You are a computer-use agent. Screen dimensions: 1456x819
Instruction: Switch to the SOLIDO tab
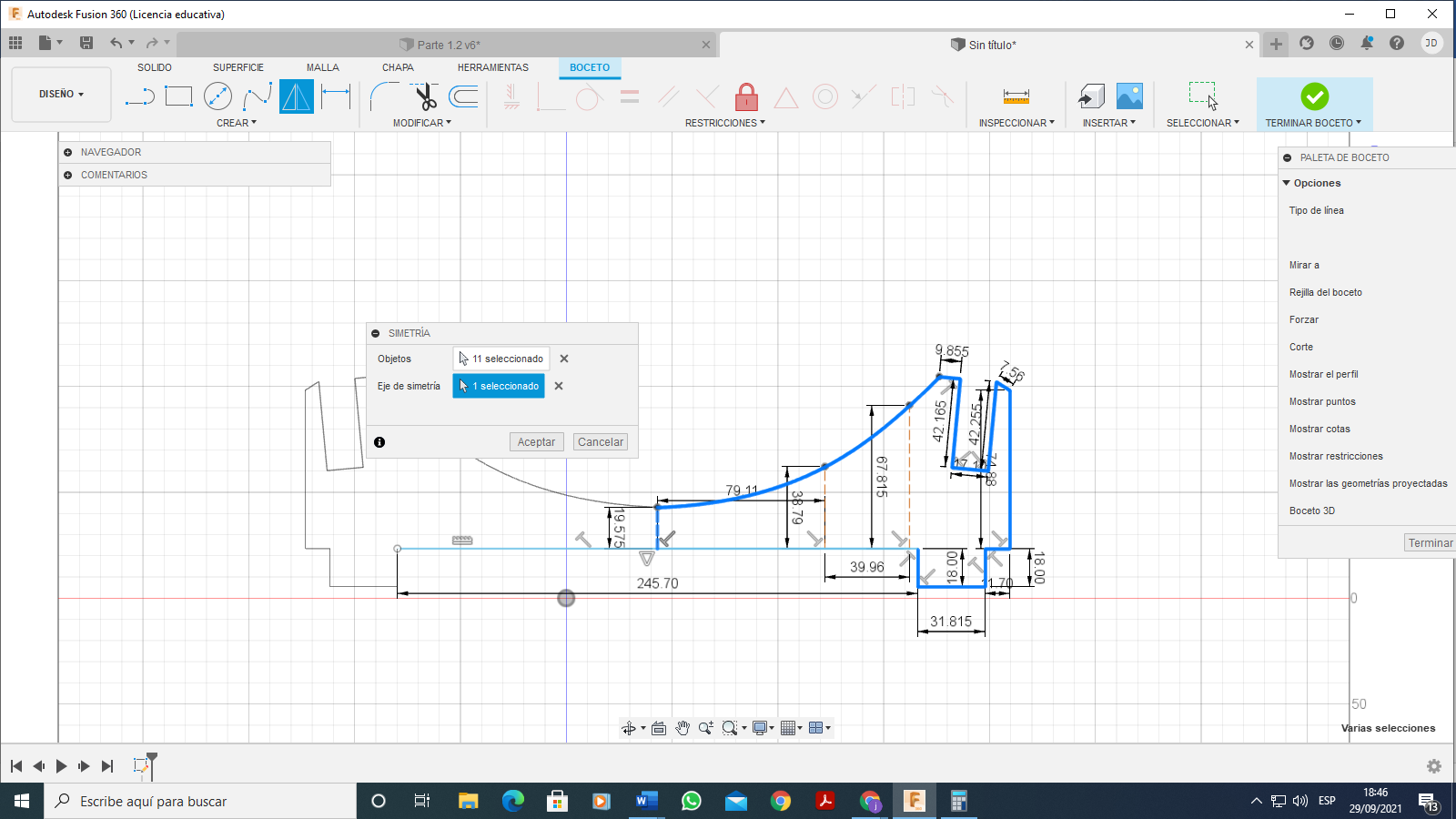point(155,67)
